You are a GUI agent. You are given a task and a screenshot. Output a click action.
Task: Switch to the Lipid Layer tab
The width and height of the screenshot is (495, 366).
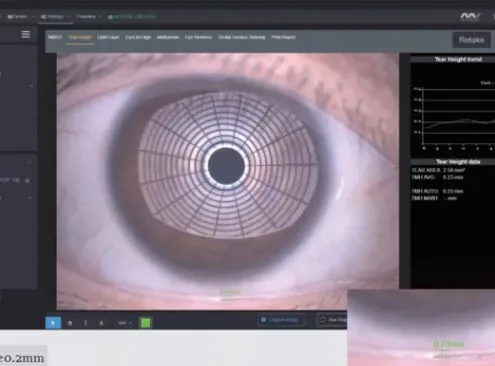(108, 37)
